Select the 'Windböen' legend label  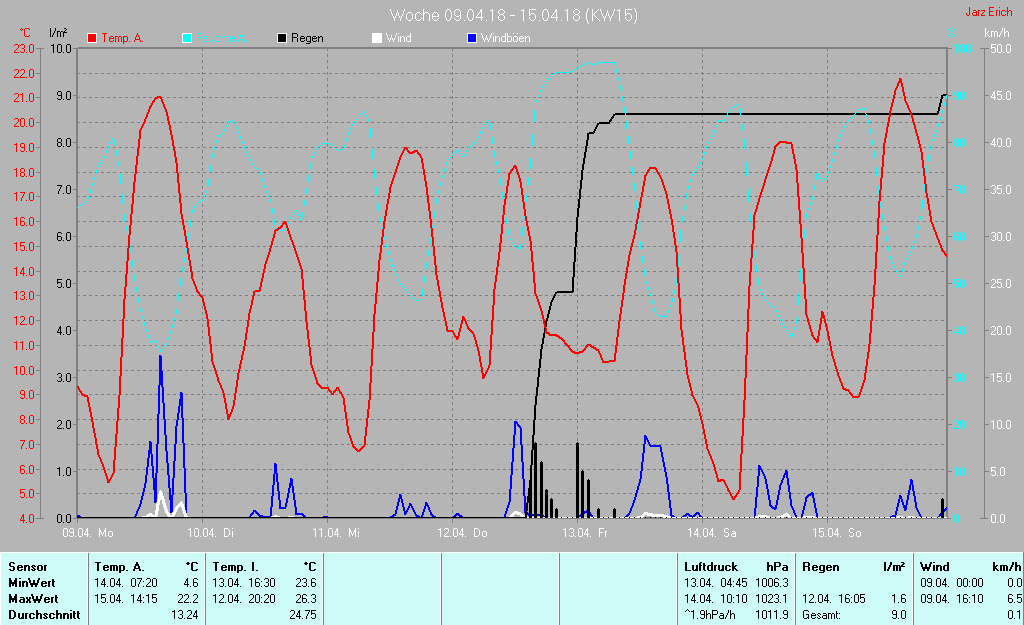click(505, 39)
